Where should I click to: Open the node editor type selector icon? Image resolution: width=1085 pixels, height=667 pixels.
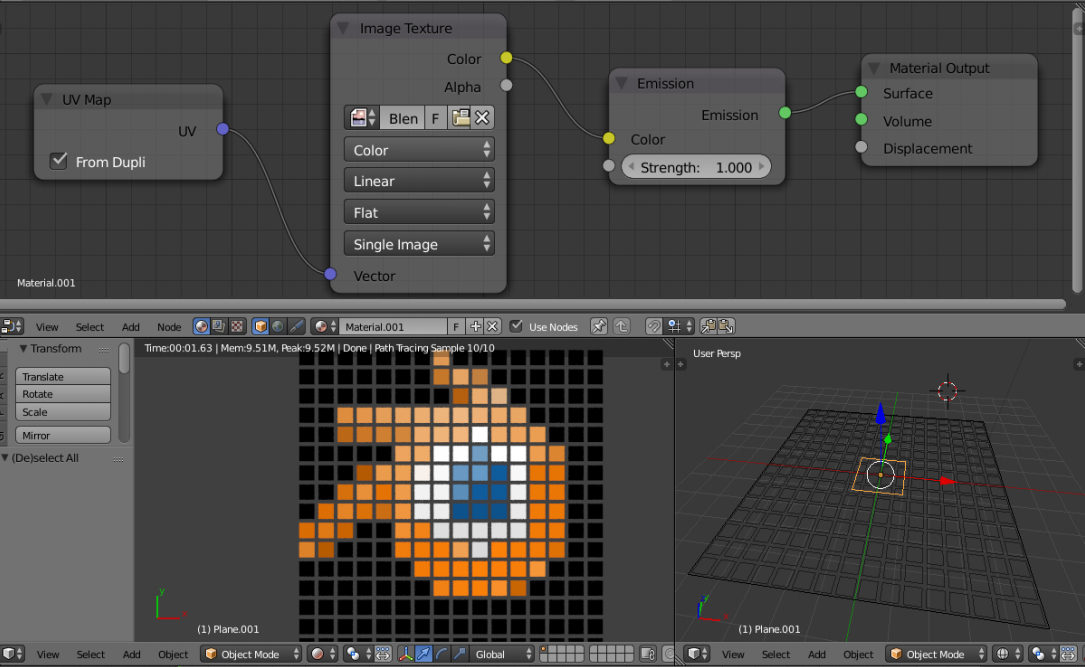pyautogui.click(x=12, y=326)
